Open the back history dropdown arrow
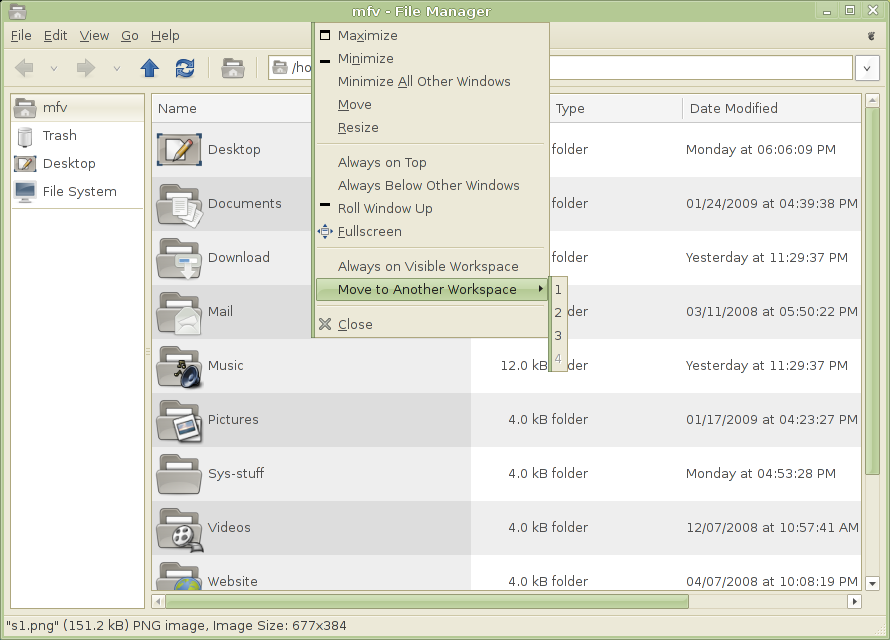Screen dimensions: 890x640 54,68
